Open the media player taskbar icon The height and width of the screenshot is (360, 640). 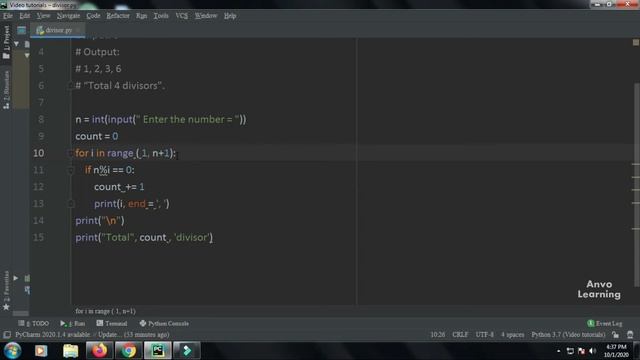(x=41, y=351)
